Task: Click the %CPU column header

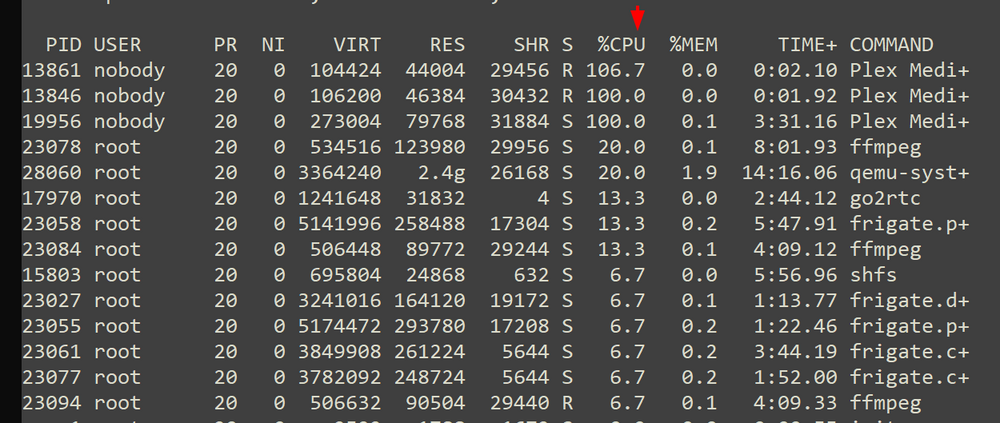Action: click(621, 45)
